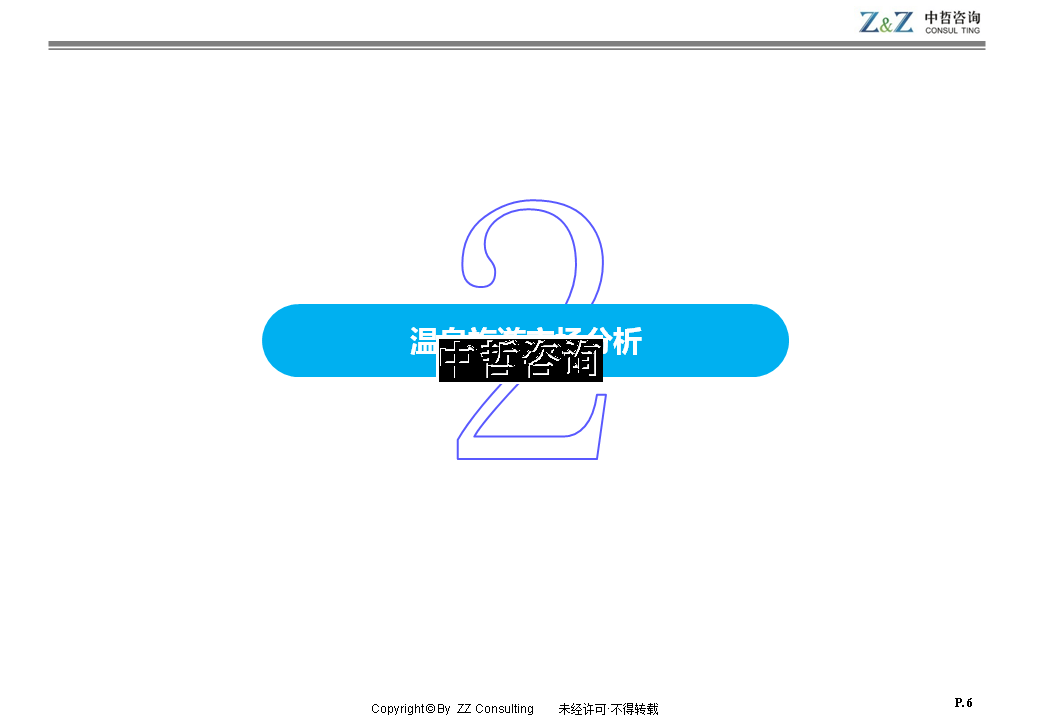Select the gray horizontal divider line
Viewport: 1040px width, 720px height.
[516, 45]
